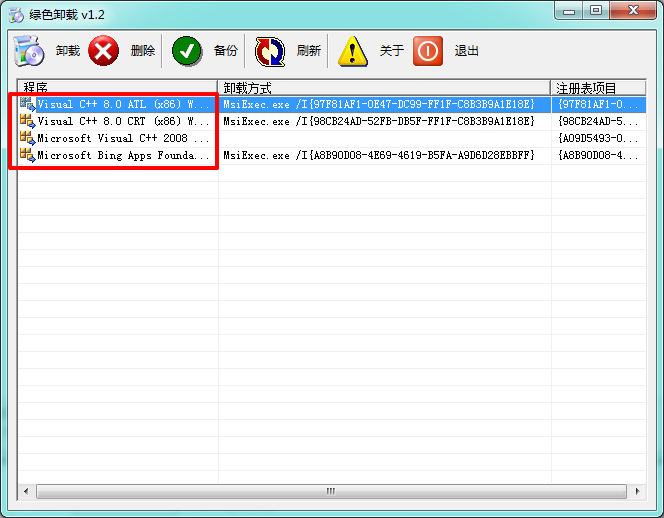Click the 删除 toolbar label
The image size is (664, 518).
click(x=143, y=51)
